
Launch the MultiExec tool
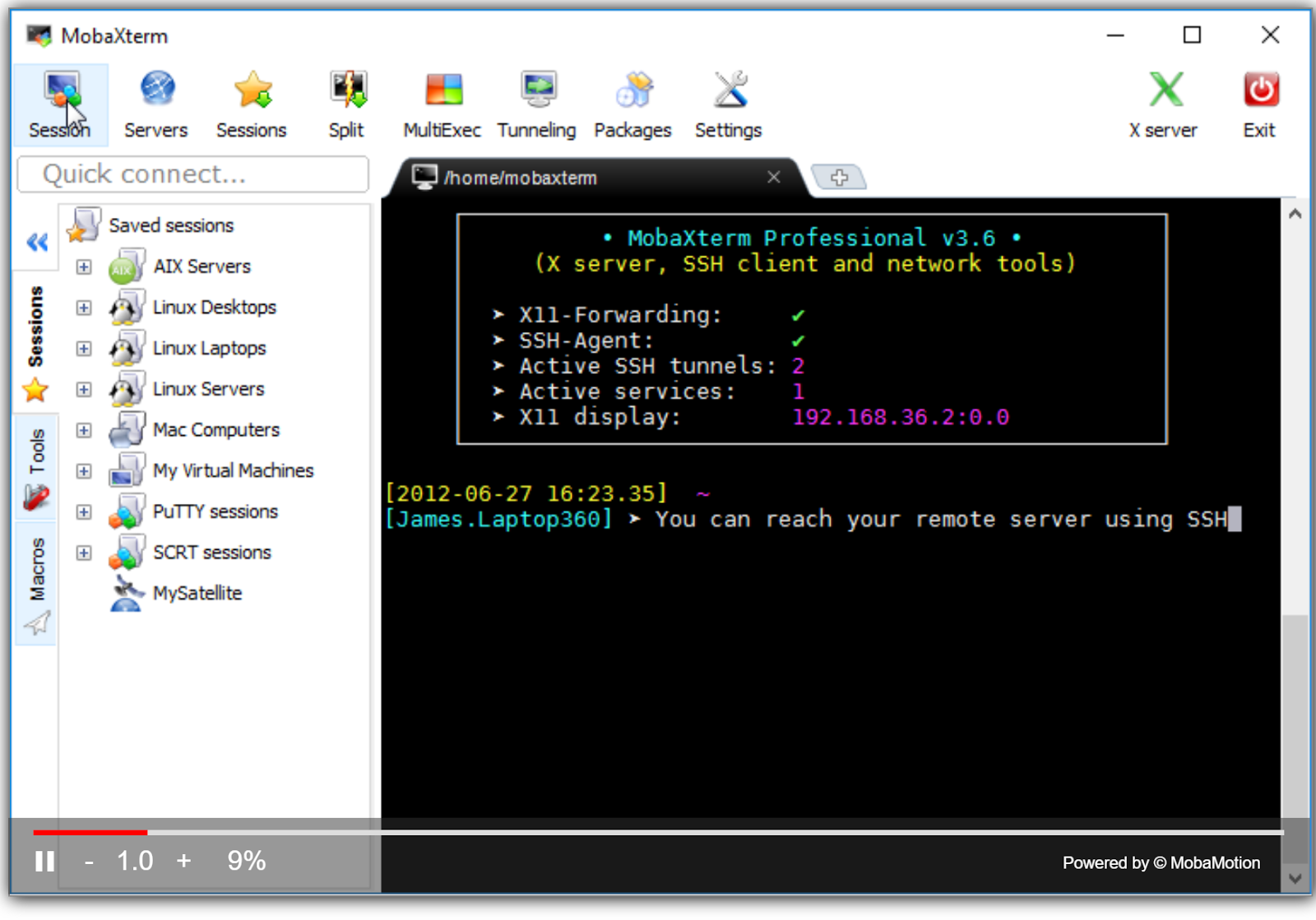pyautogui.click(x=443, y=105)
